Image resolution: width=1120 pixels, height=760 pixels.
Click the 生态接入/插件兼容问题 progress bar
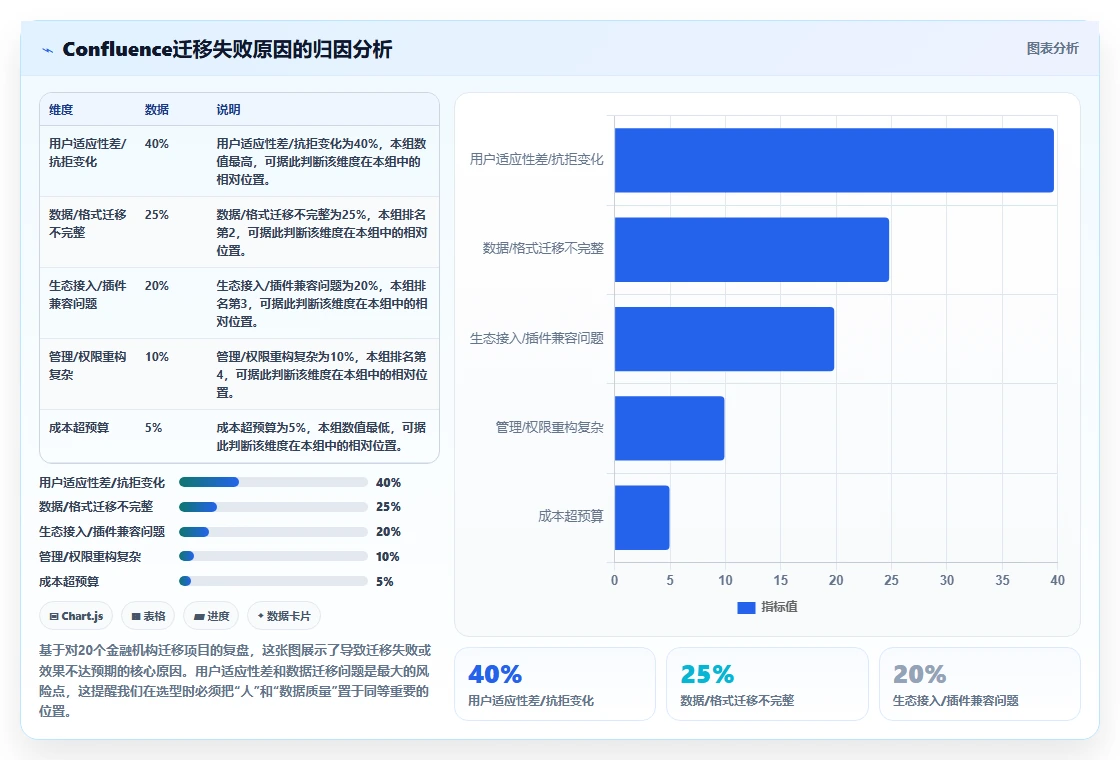coord(273,531)
